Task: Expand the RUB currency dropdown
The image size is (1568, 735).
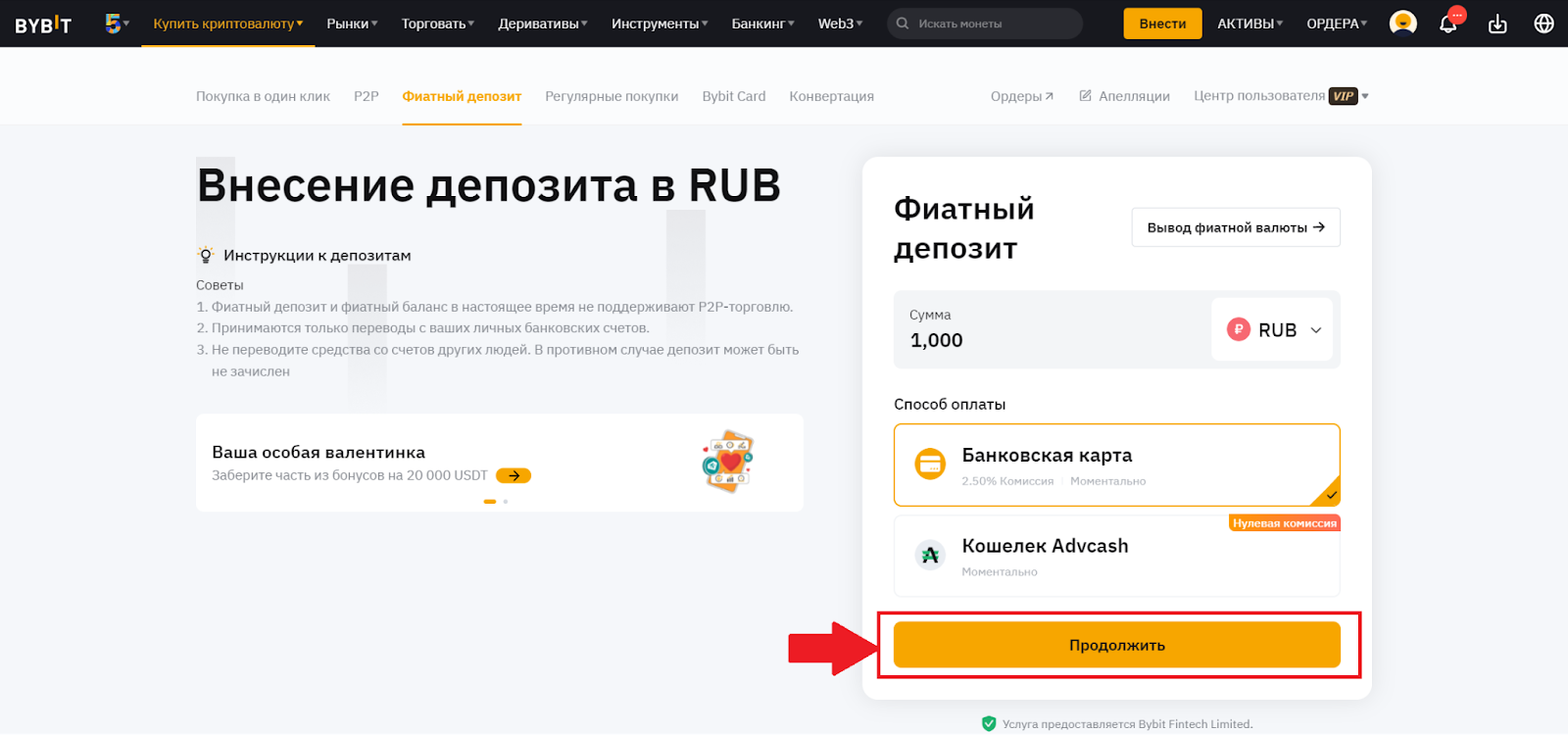Action: (1273, 330)
